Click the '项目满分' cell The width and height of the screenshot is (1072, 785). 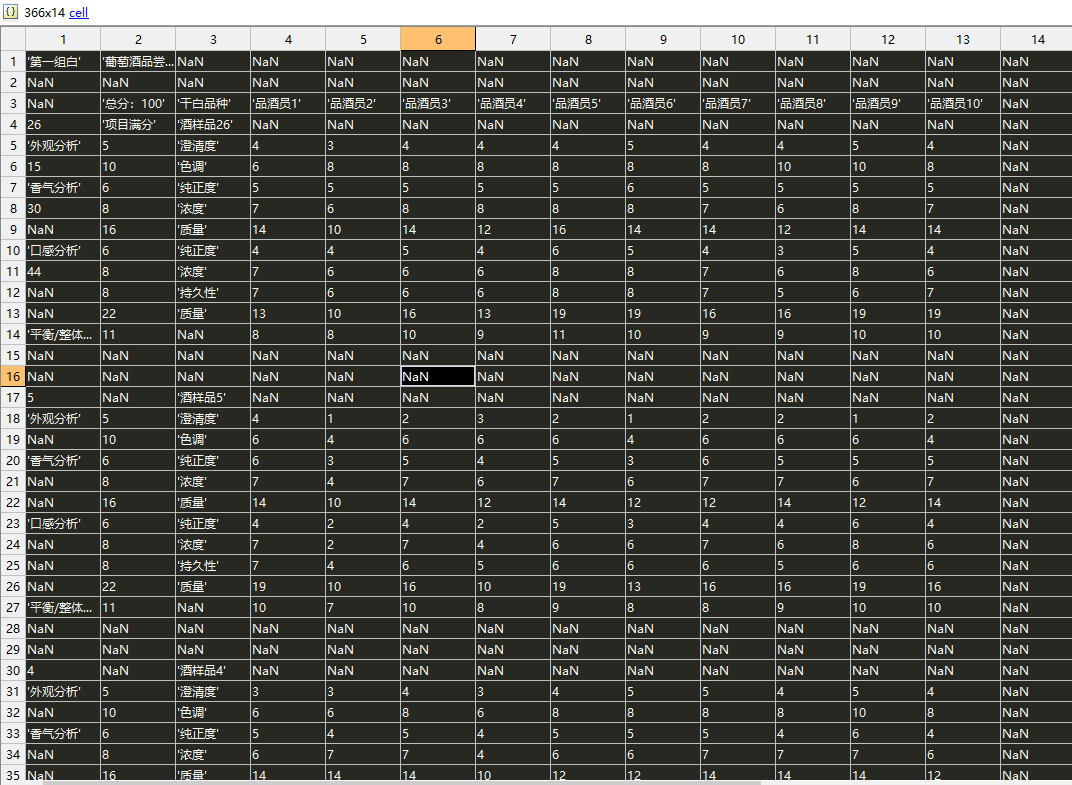(138, 124)
